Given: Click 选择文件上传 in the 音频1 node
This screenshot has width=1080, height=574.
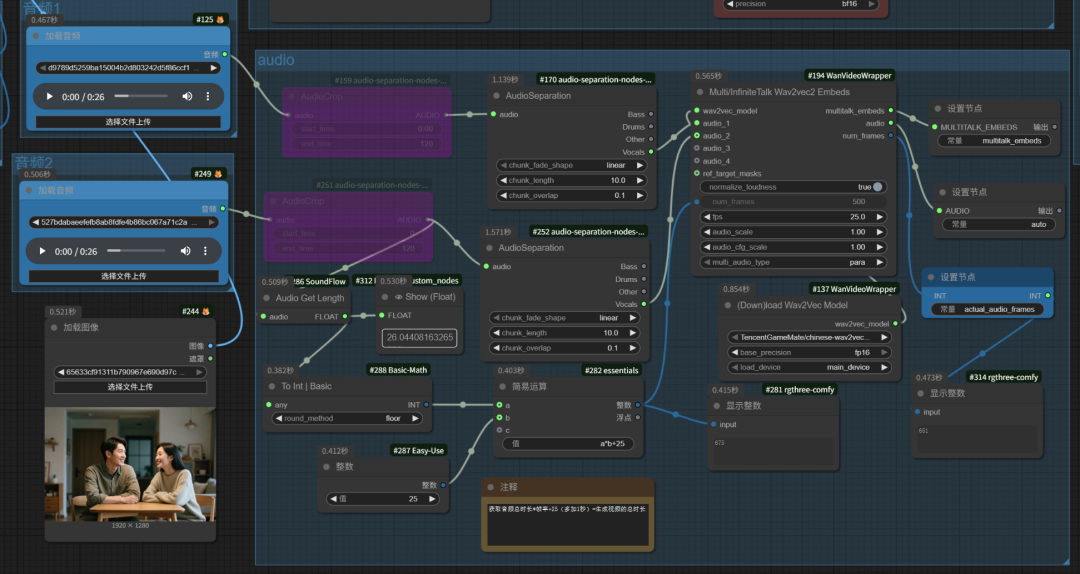Looking at the screenshot, I should point(128,122).
